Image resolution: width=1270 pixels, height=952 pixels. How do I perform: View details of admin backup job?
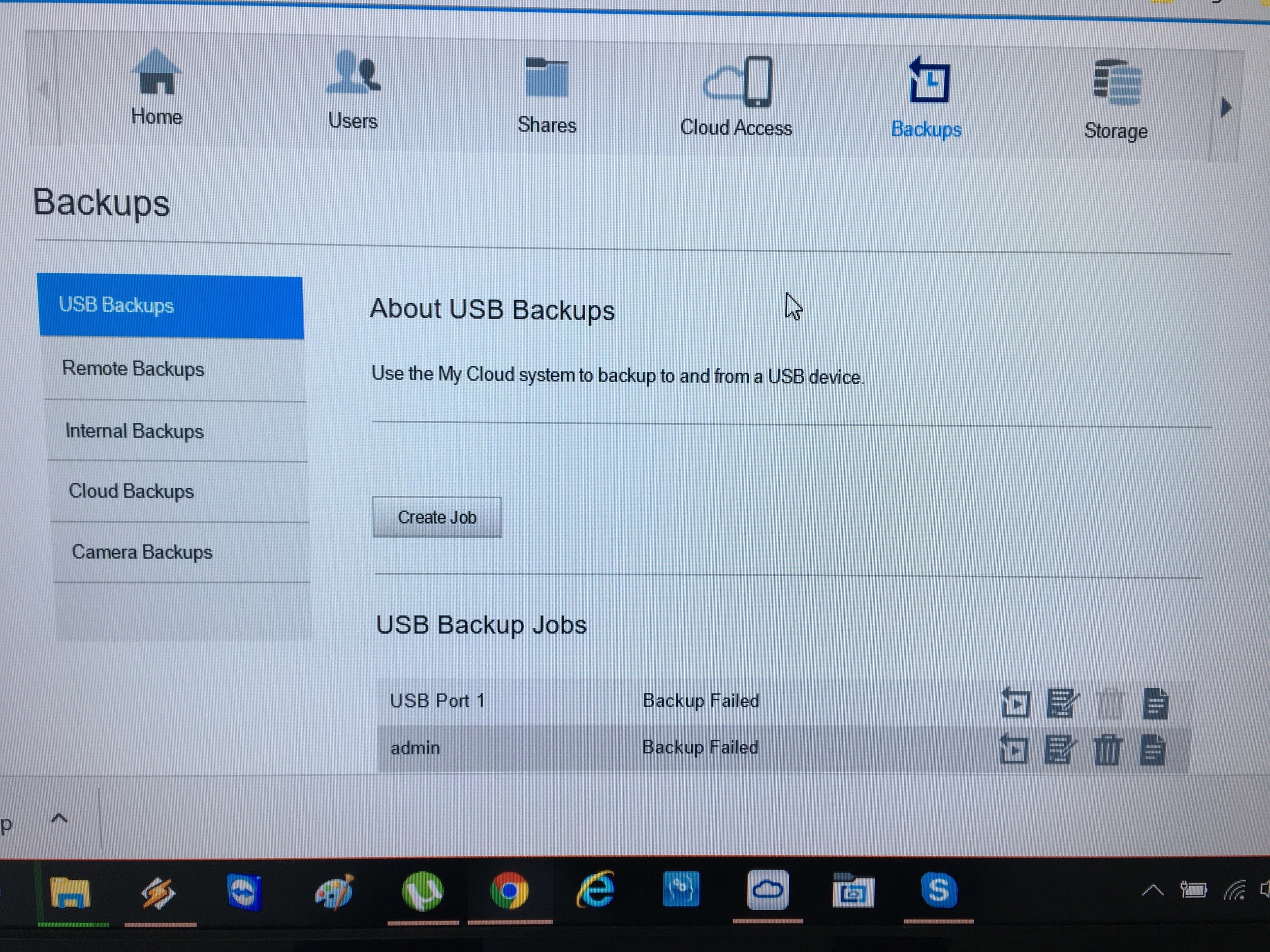coord(1152,749)
